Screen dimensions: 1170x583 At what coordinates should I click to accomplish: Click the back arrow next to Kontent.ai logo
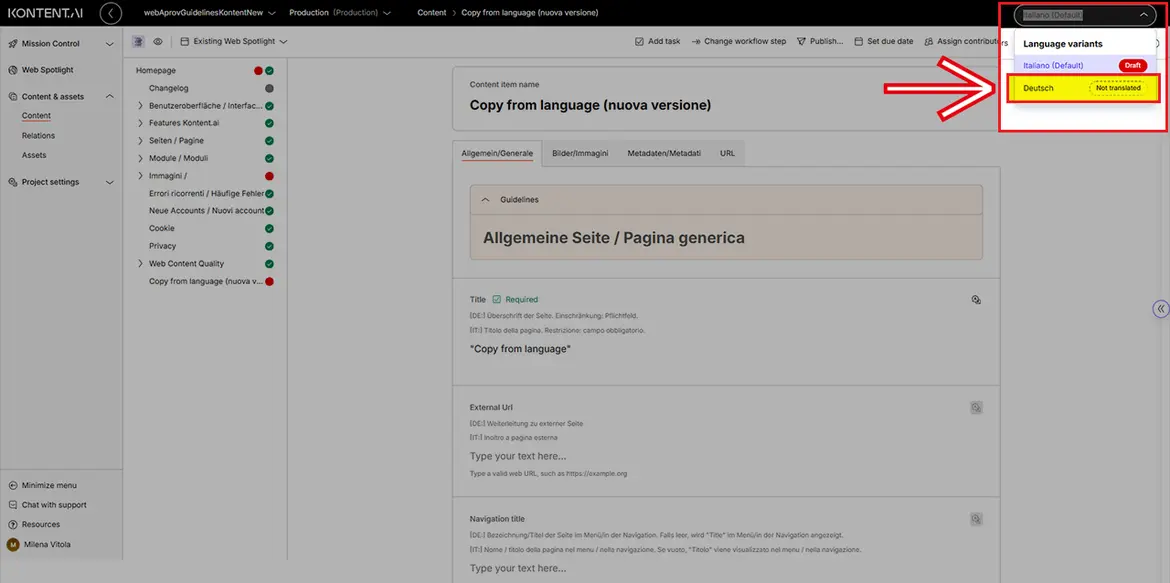tap(111, 13)
